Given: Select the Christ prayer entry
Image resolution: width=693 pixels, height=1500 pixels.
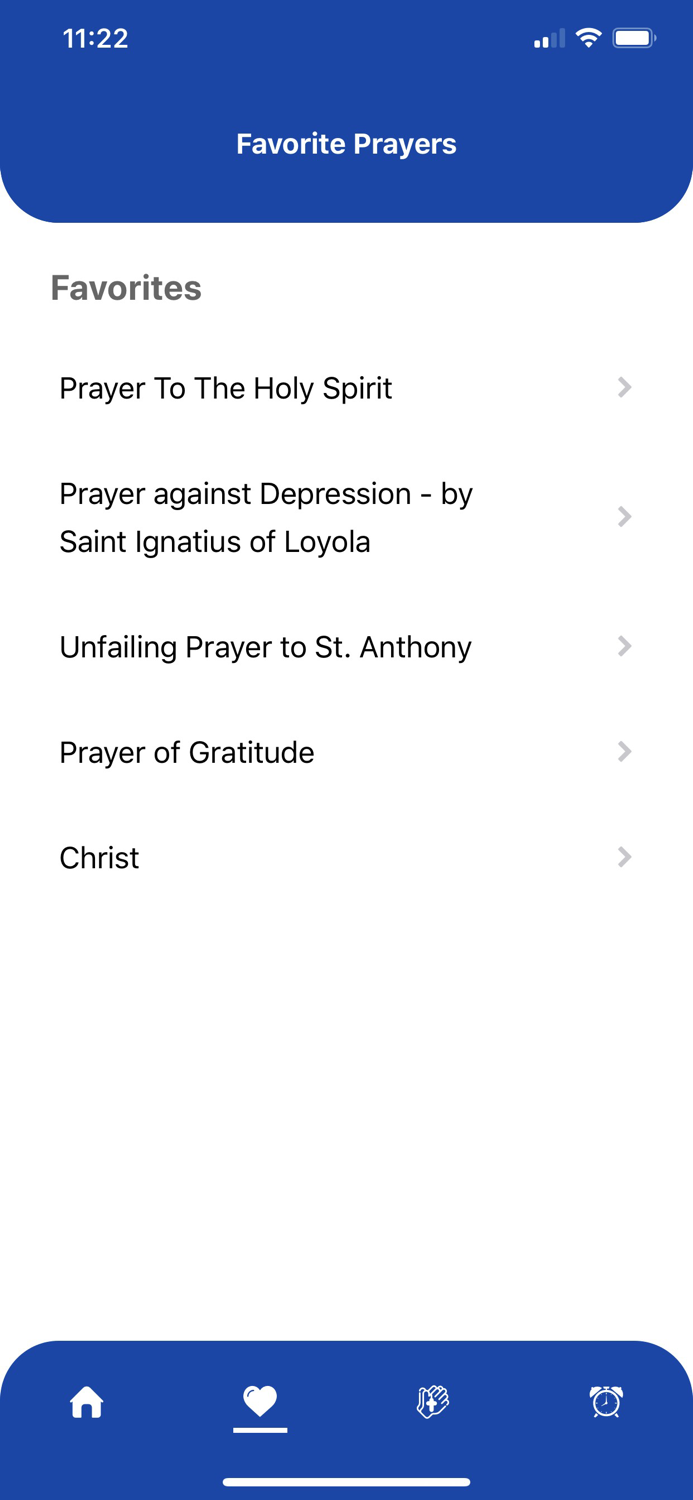Looking at the screenshot, I should tap(99, 857).
